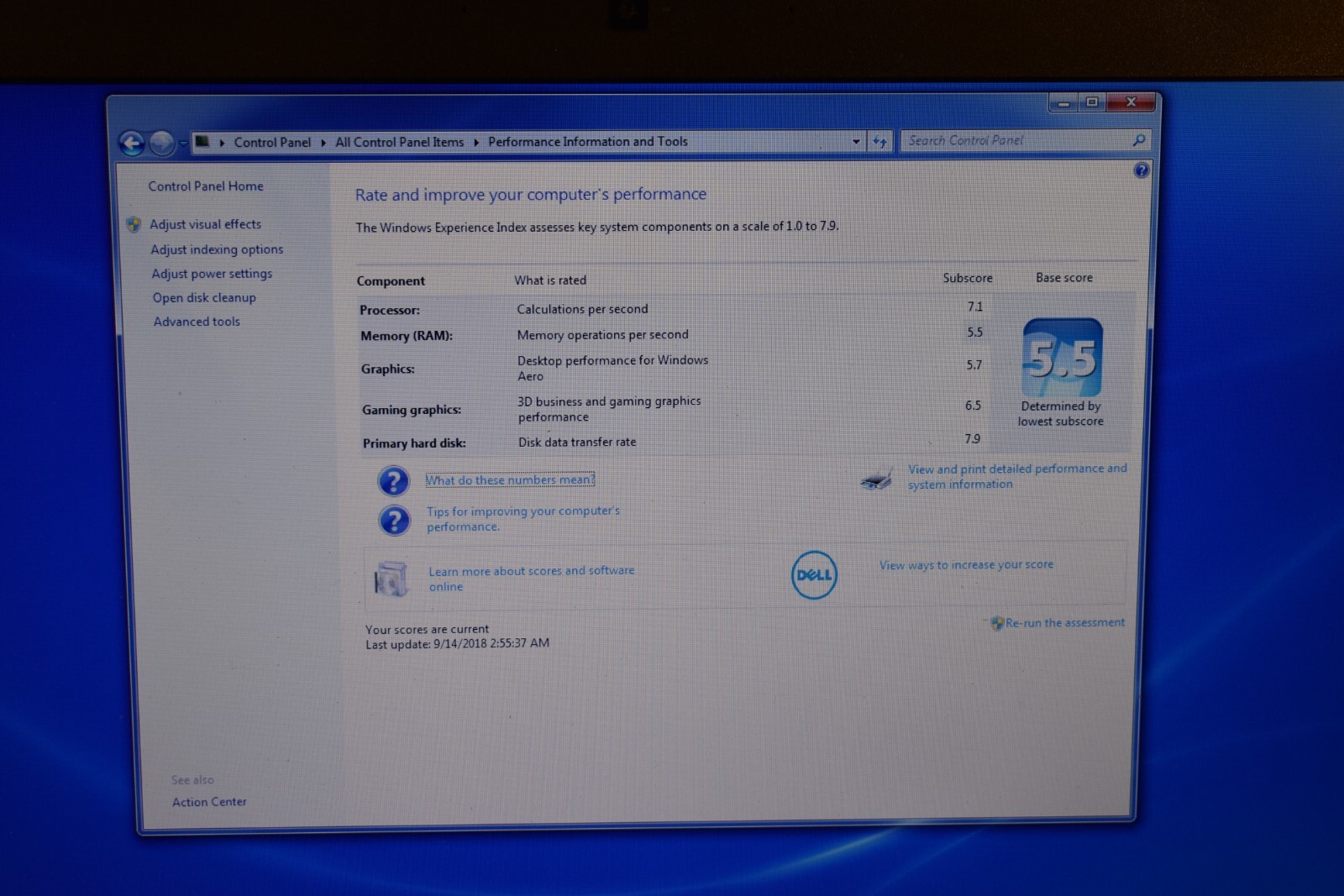Click Re-run the assessment link
Viewport: 1344px width, 896px height.
click(x=1065, y=623)
